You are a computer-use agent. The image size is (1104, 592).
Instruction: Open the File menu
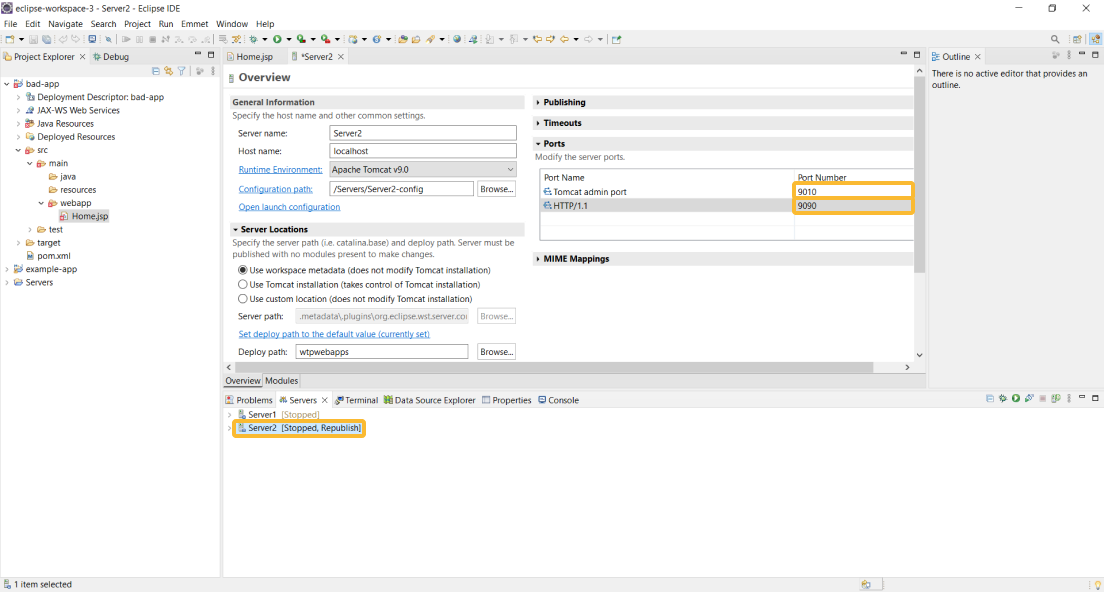click(x=11, y=24)
